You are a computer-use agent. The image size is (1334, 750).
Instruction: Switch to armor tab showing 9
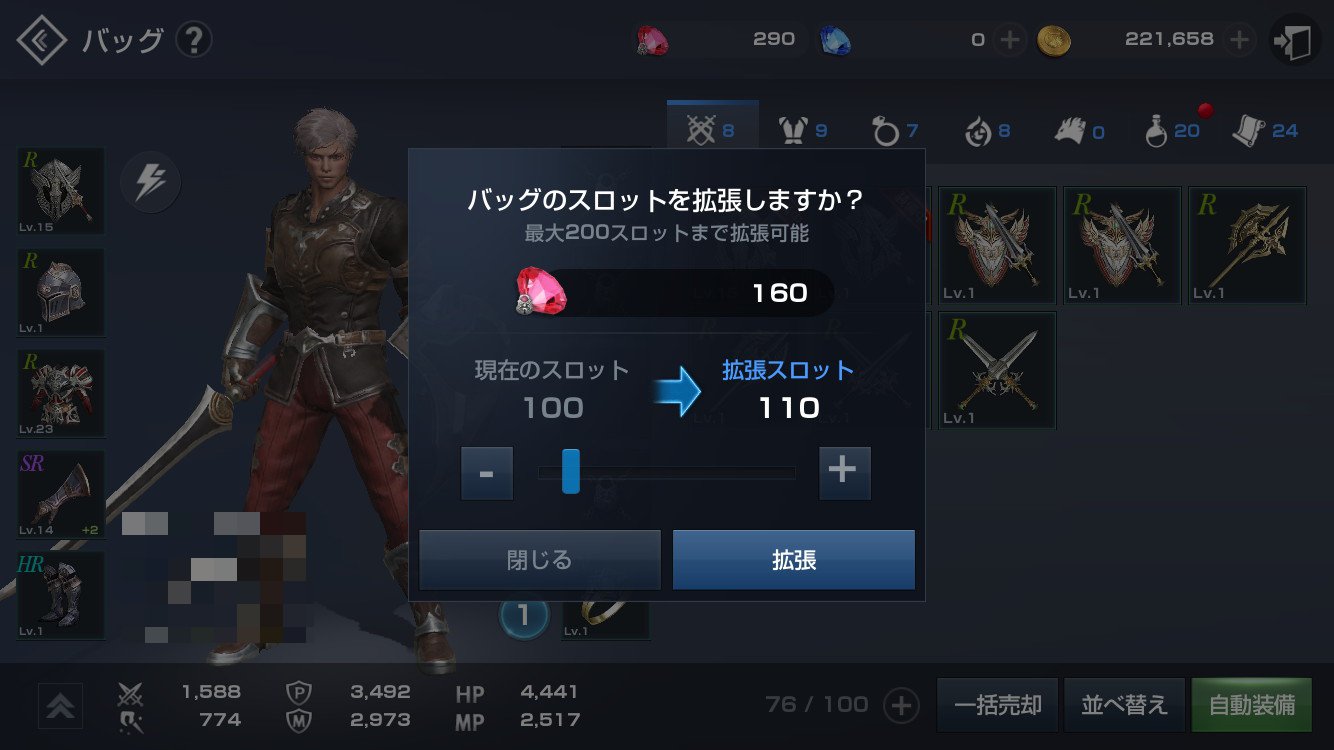pos(804,130)
